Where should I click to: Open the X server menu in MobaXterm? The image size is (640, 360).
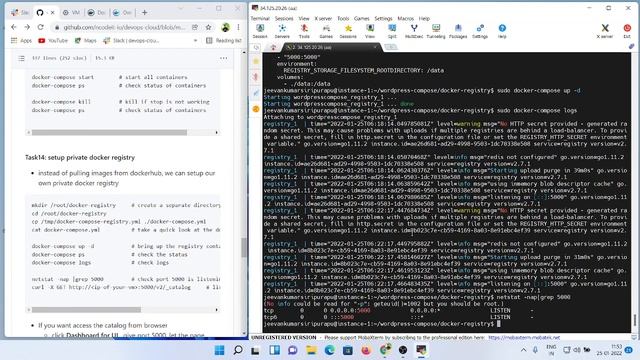pyautogui.click(x=323, y=18)
